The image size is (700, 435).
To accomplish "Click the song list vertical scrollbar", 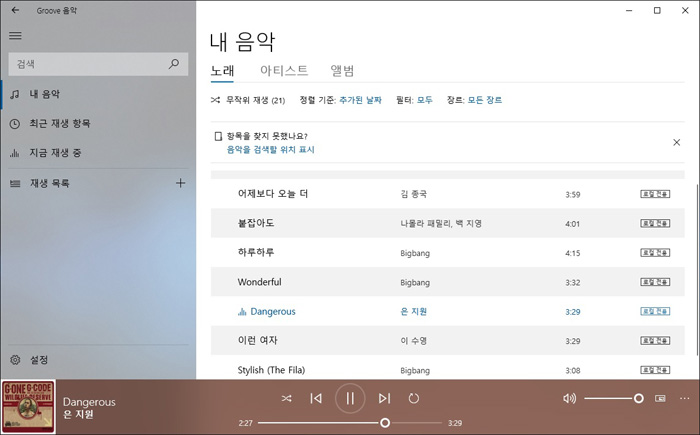I will click(x=697, y=268).
